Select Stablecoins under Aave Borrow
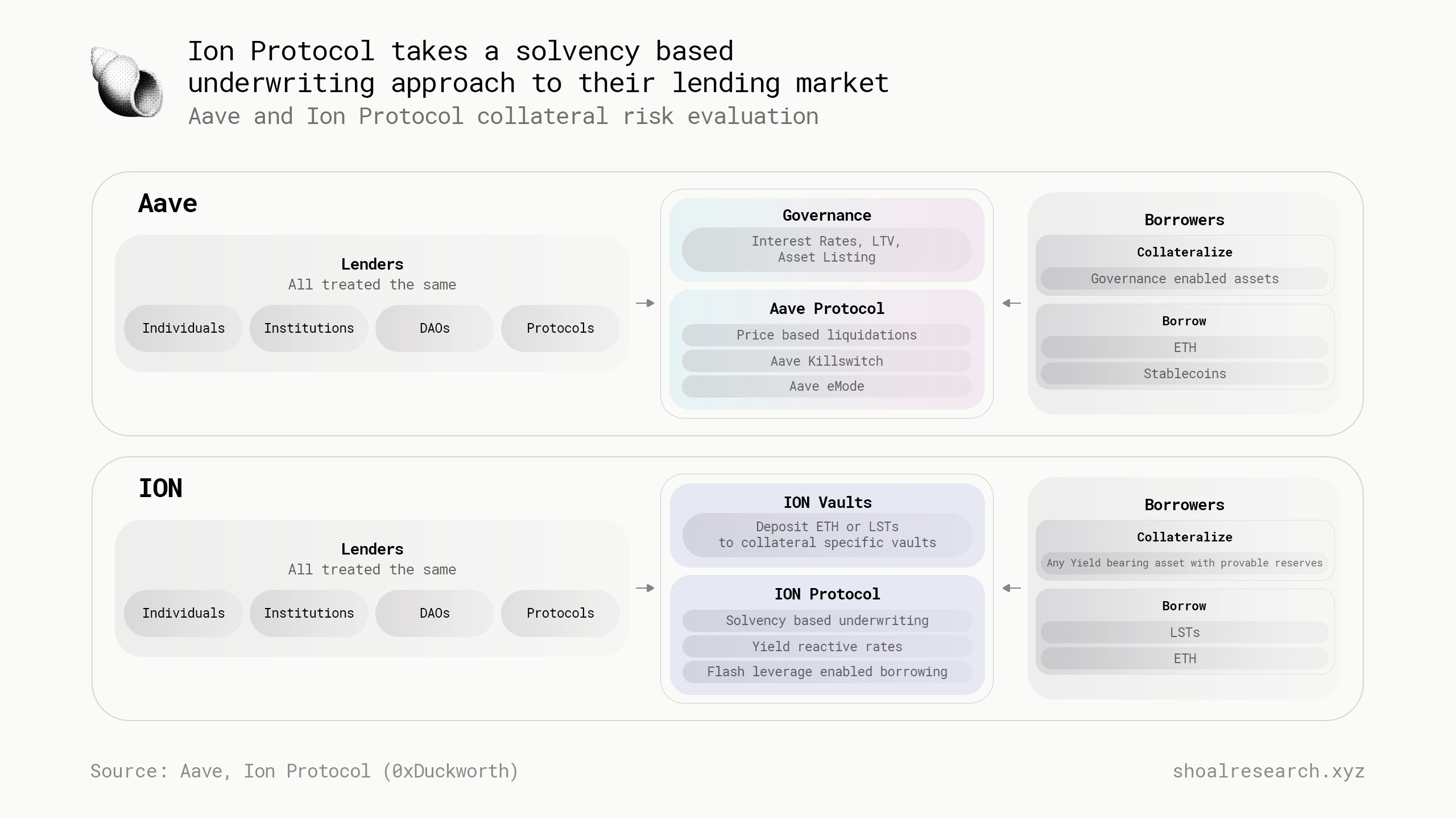 (x=1185, y=374)
